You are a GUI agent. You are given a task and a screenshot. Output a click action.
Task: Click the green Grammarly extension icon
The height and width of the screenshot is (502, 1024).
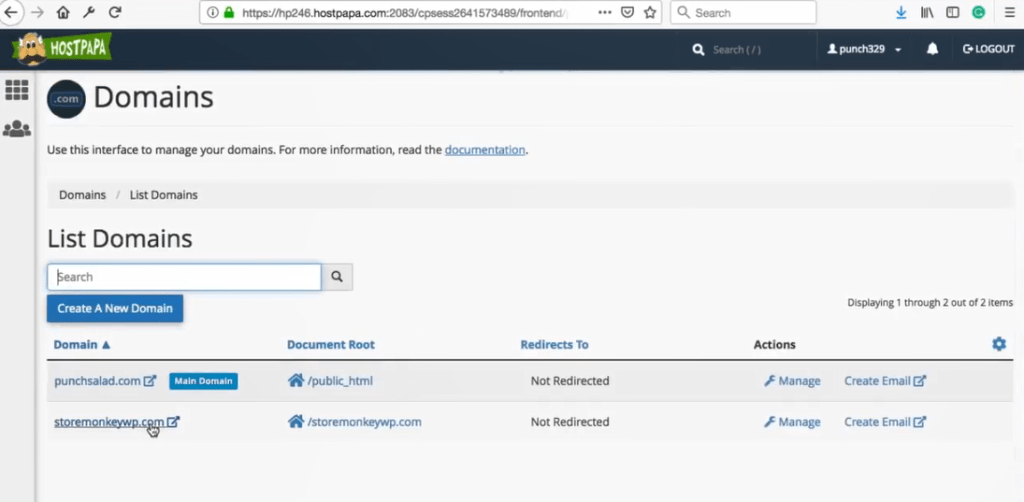(978, 12)
